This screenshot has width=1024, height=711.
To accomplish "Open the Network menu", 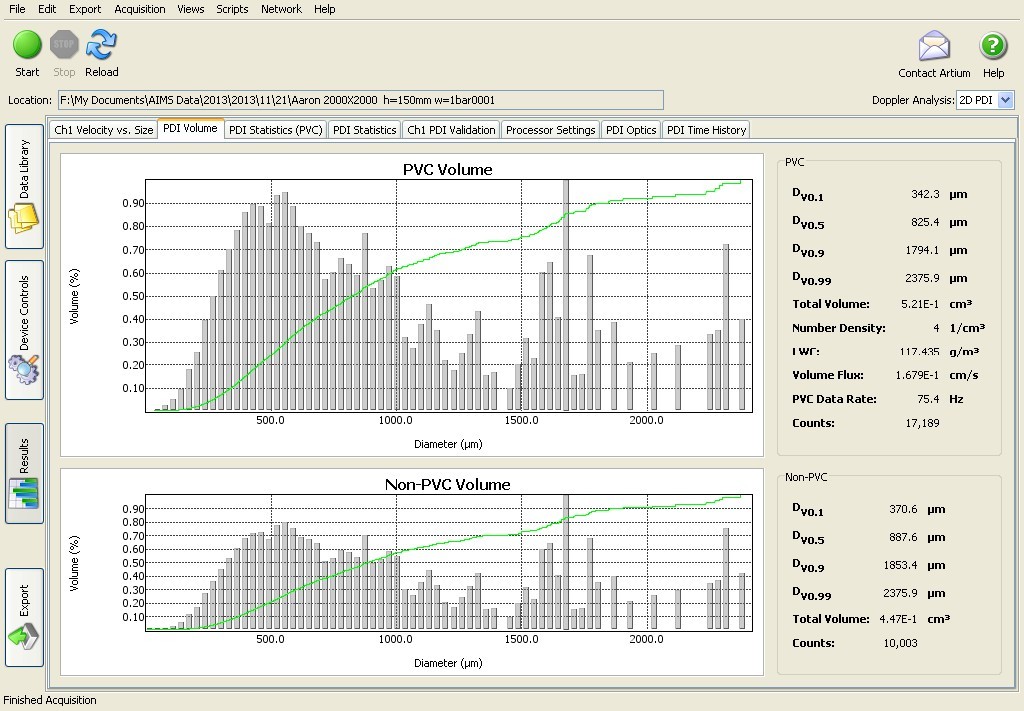I will coord(281,9).
